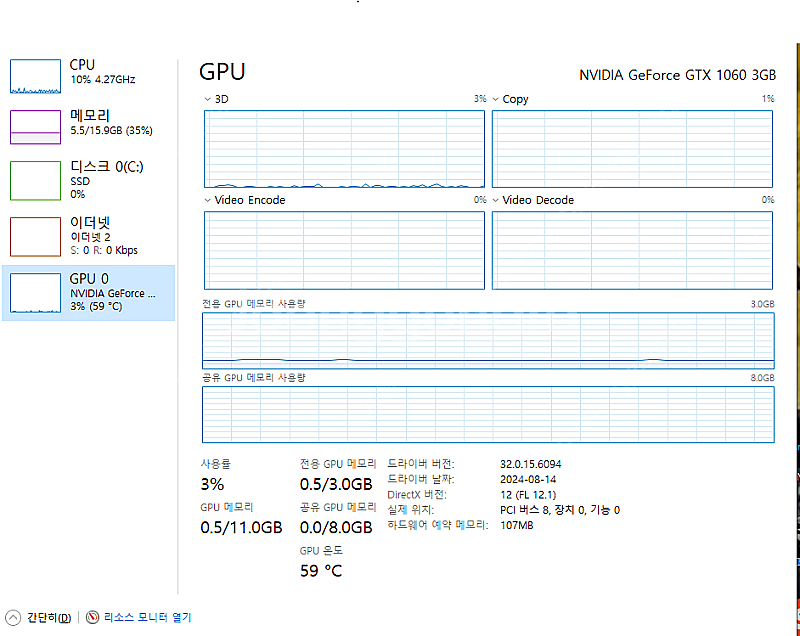Select the CPU 10% 4.27GHz entry

(x=102, y=72)
